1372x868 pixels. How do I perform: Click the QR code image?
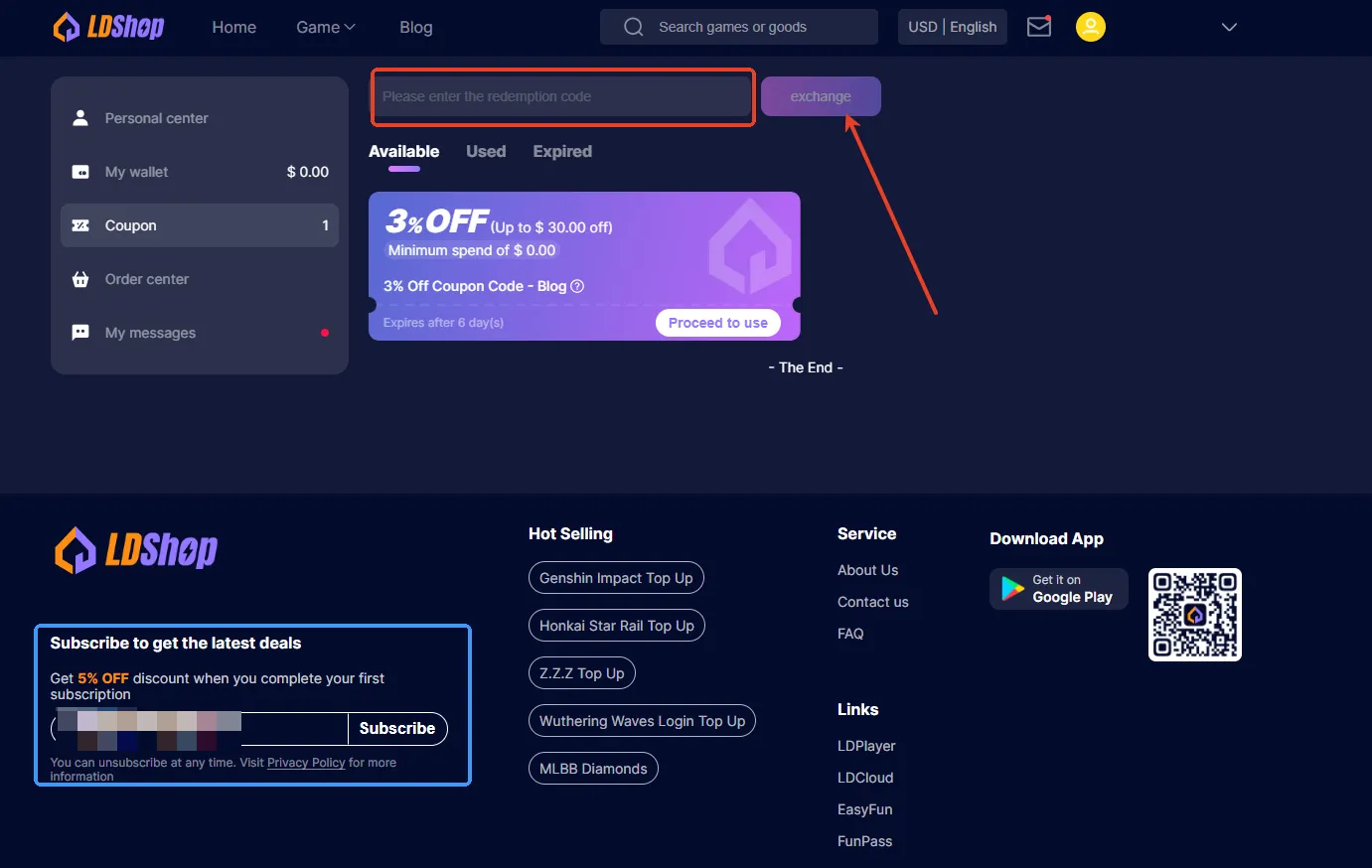(x=1194, y=615)
